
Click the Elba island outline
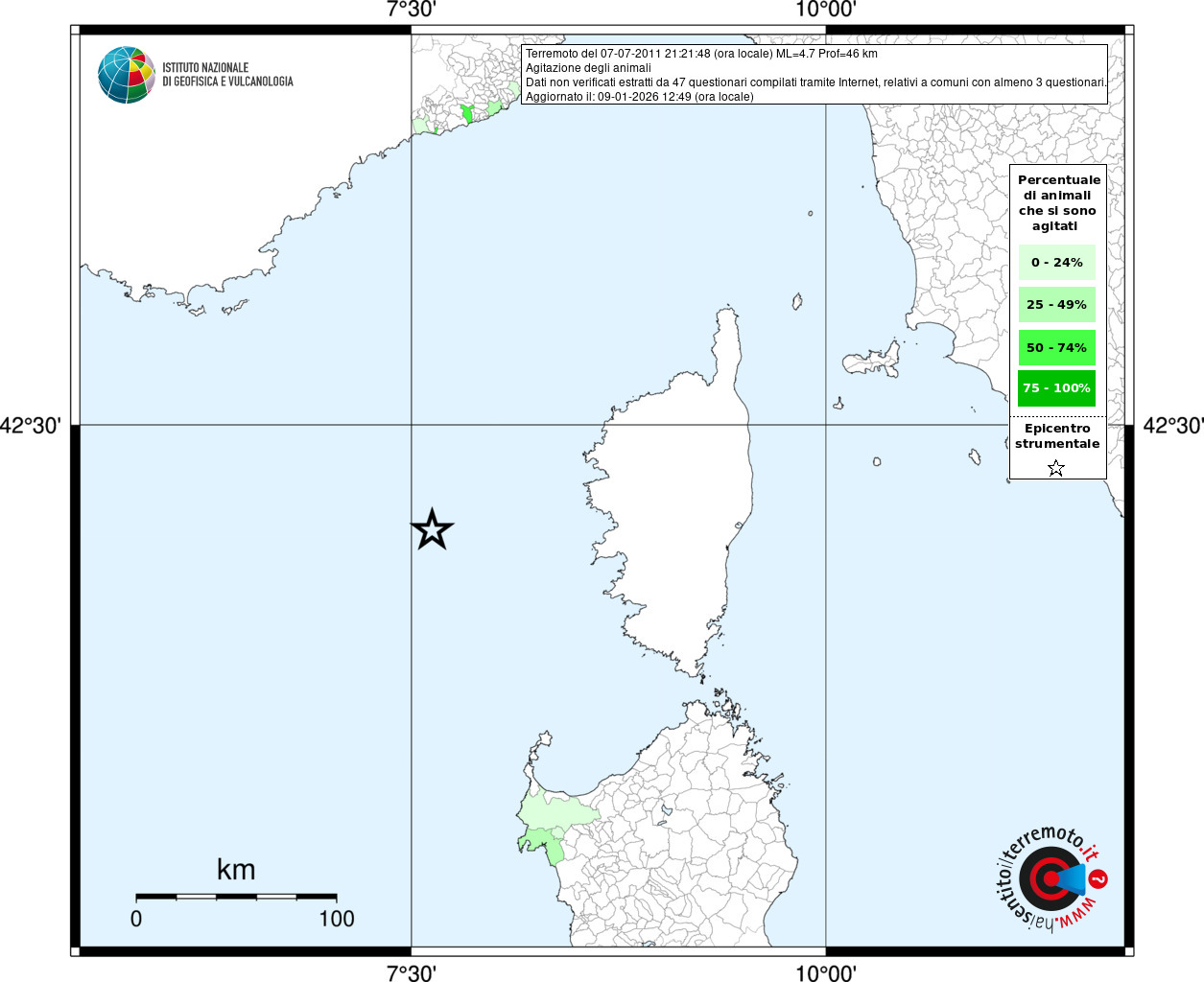point(871,361)
